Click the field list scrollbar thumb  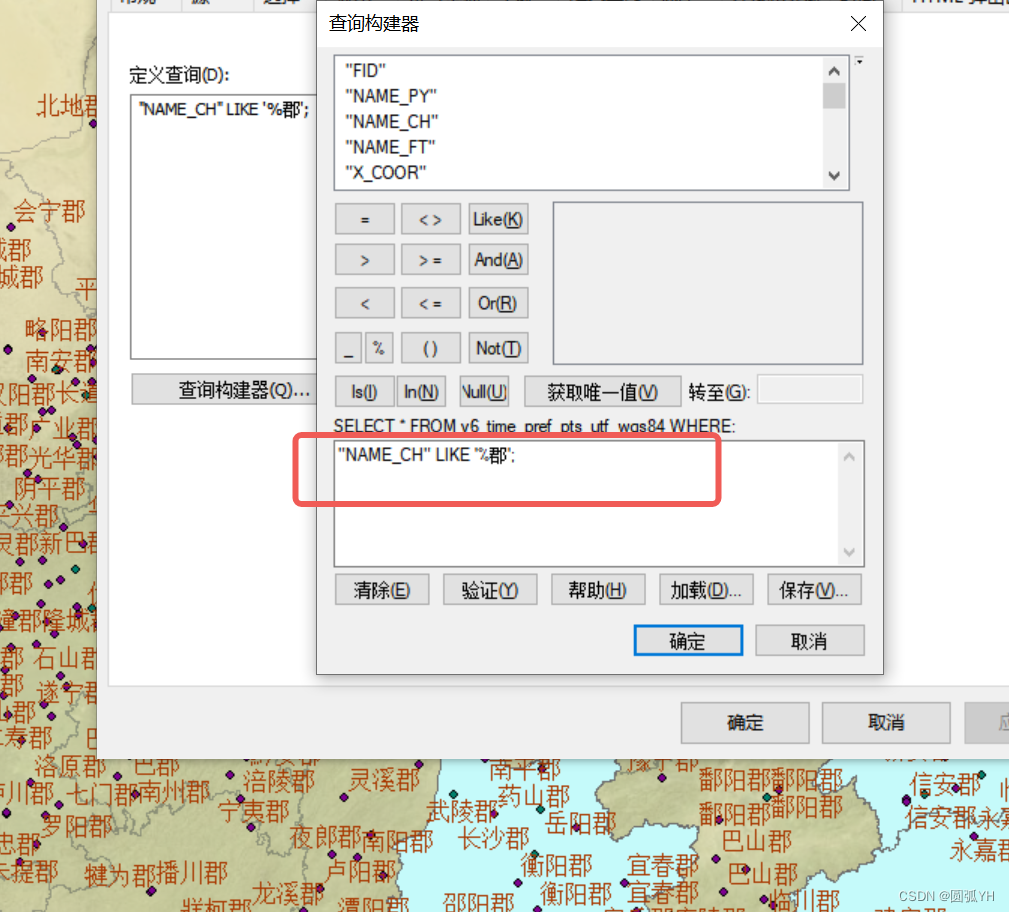point(835,97)
